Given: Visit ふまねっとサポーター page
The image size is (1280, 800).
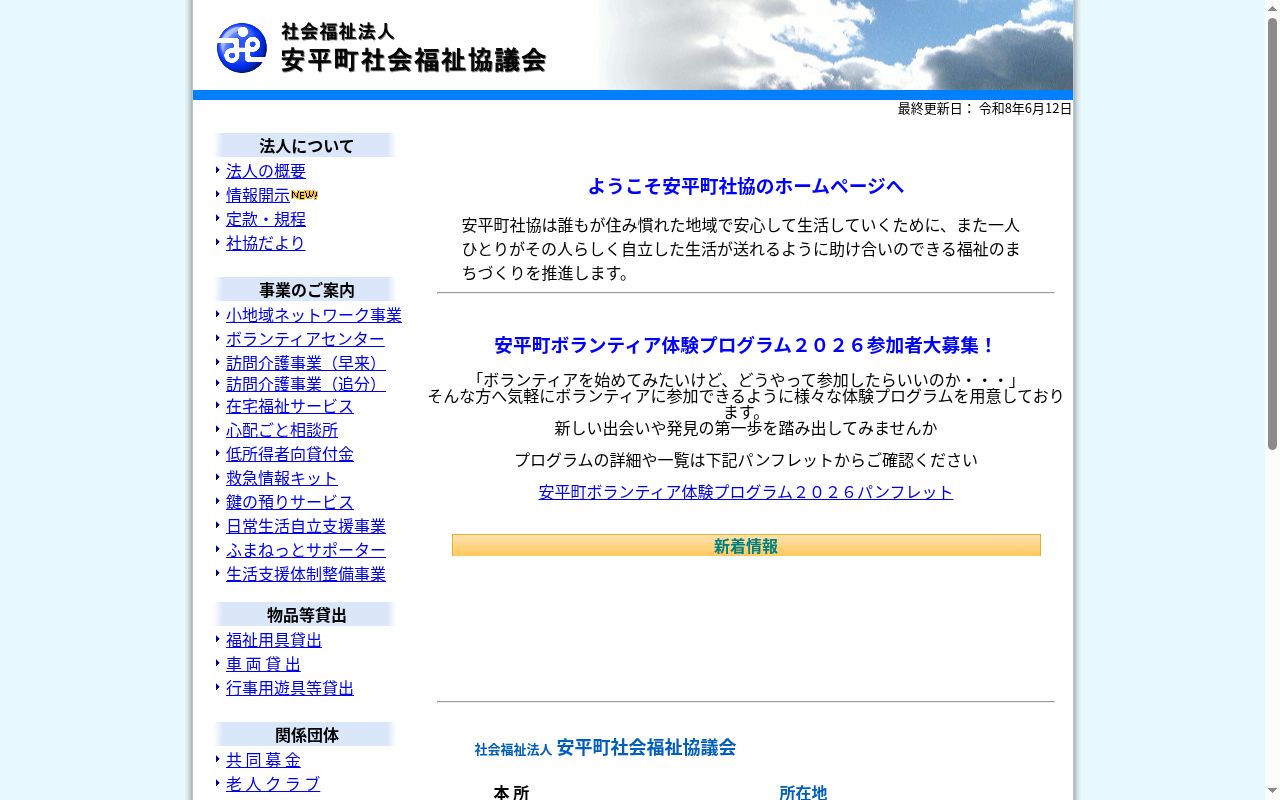Looking at the screenshot, I should click(x=306, y=550).
